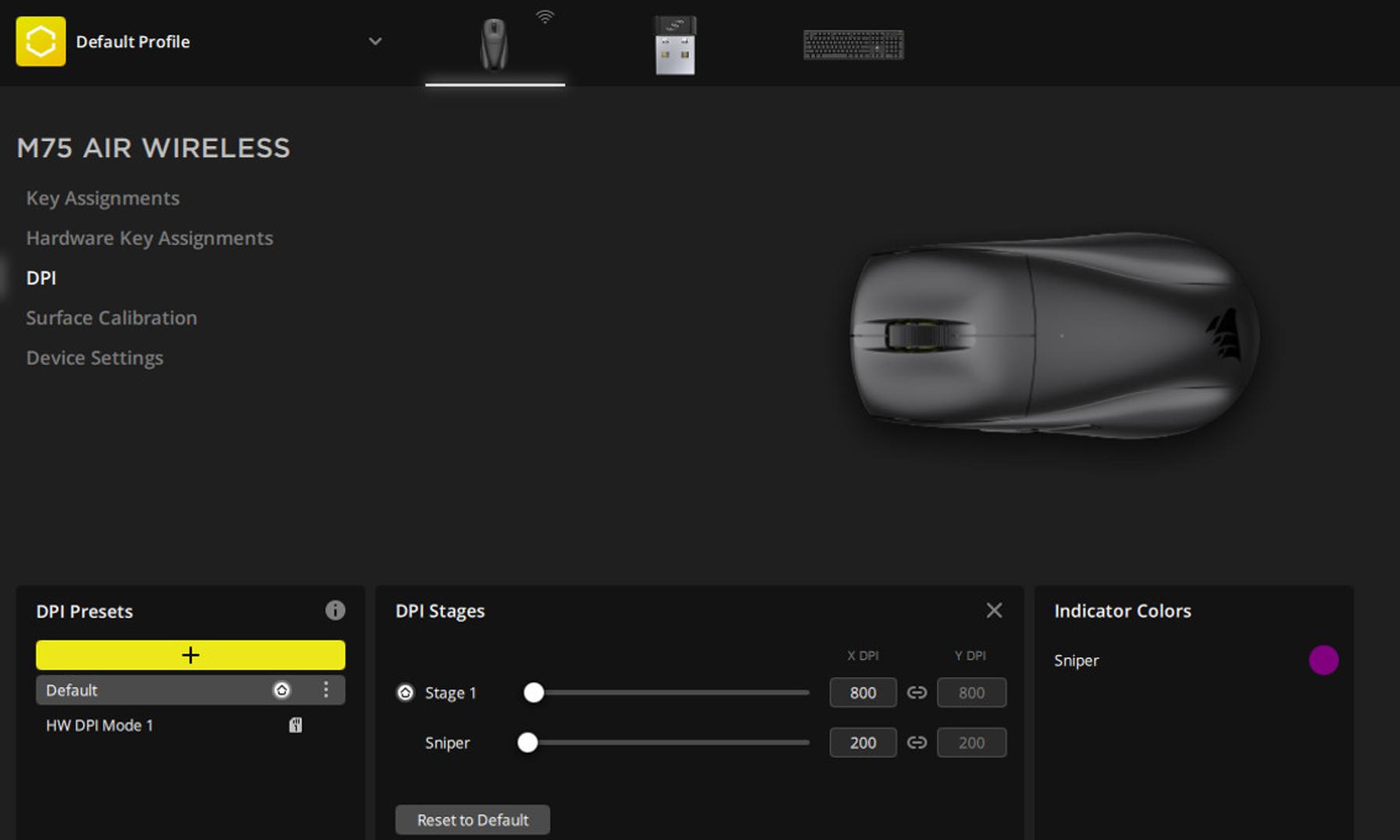Click the X DPI column header
1400x840 pixels.
click(863, 656)
